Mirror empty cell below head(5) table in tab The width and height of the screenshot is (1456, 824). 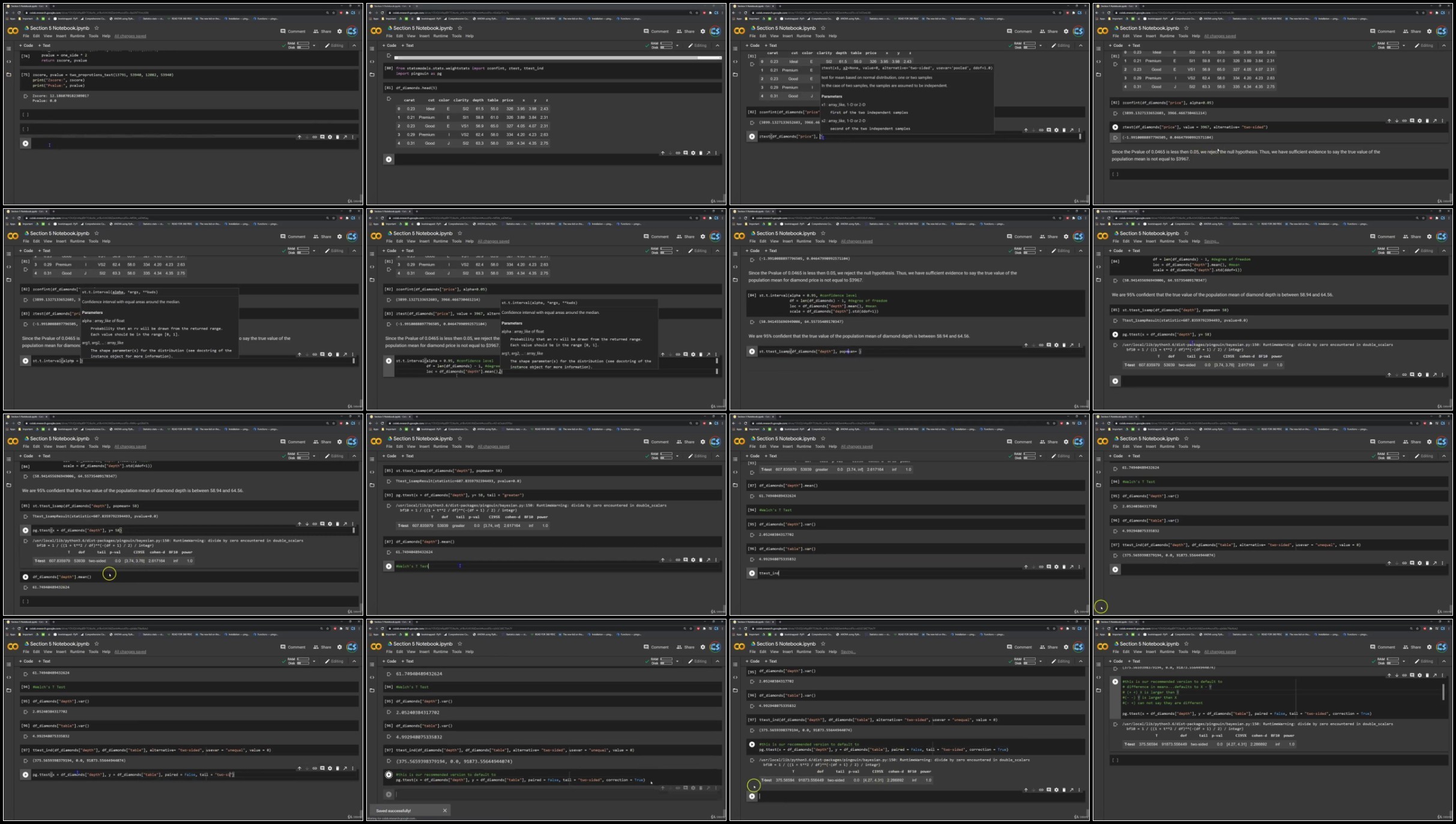click(708, 153)
